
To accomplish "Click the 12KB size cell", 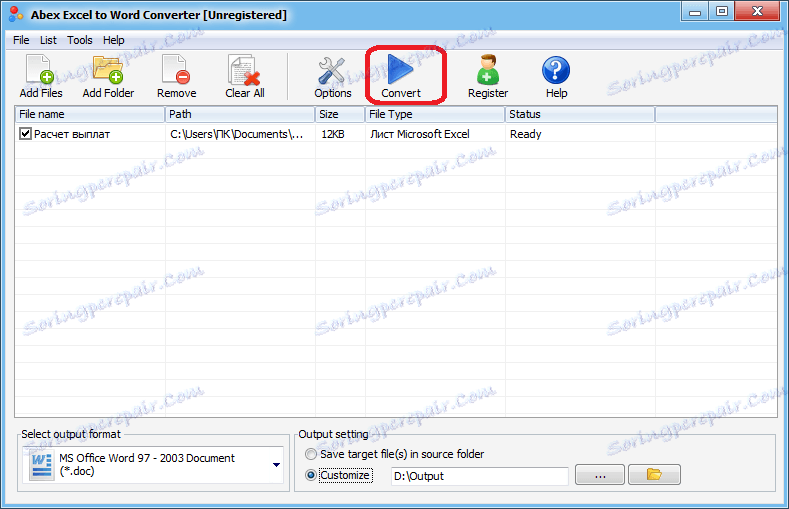I will (333, 134).
